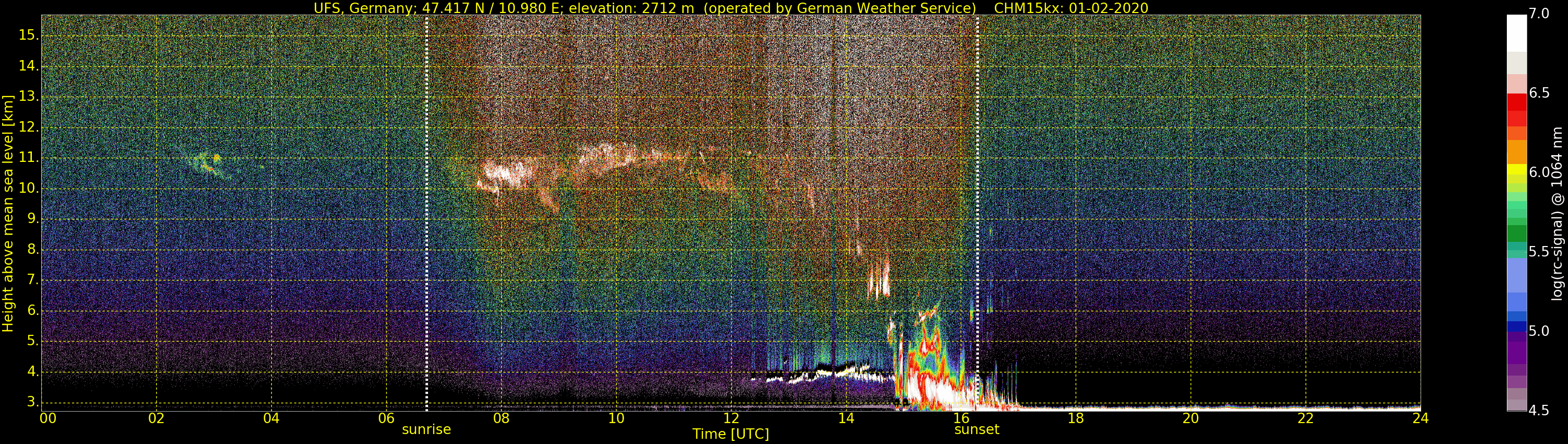The image size is (1568, 444).
Task: Click the x-axis tick label '20'
Action: coord(1191,418)
